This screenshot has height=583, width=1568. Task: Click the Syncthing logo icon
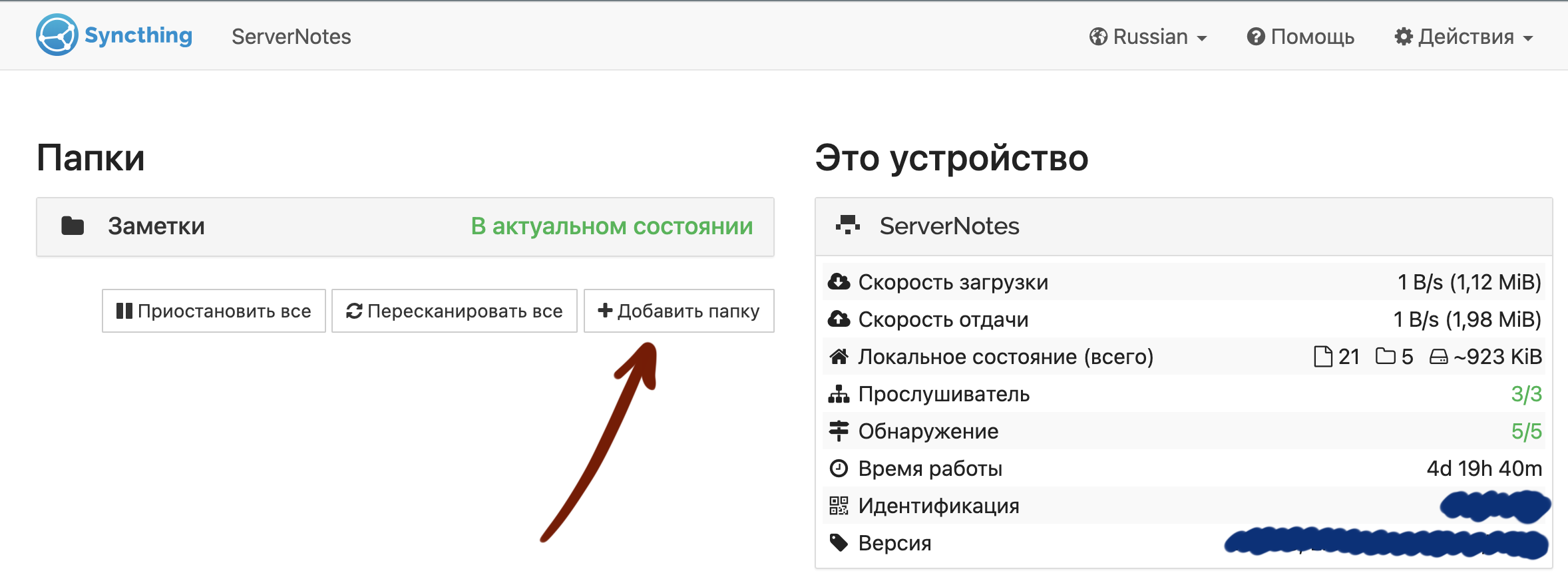pos(57,35)
